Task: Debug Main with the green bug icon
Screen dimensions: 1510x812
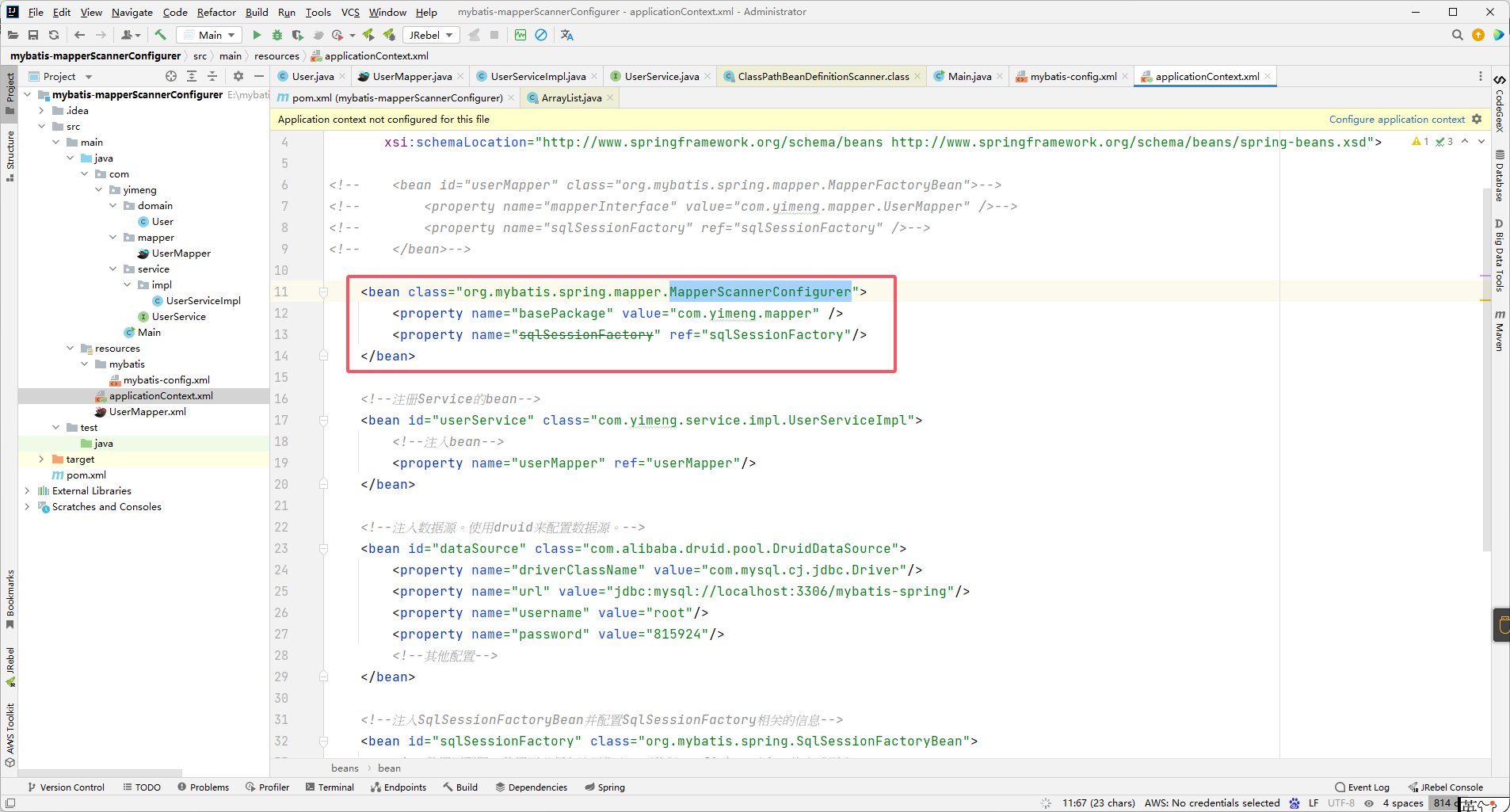Action: click(x=277, y=35)
